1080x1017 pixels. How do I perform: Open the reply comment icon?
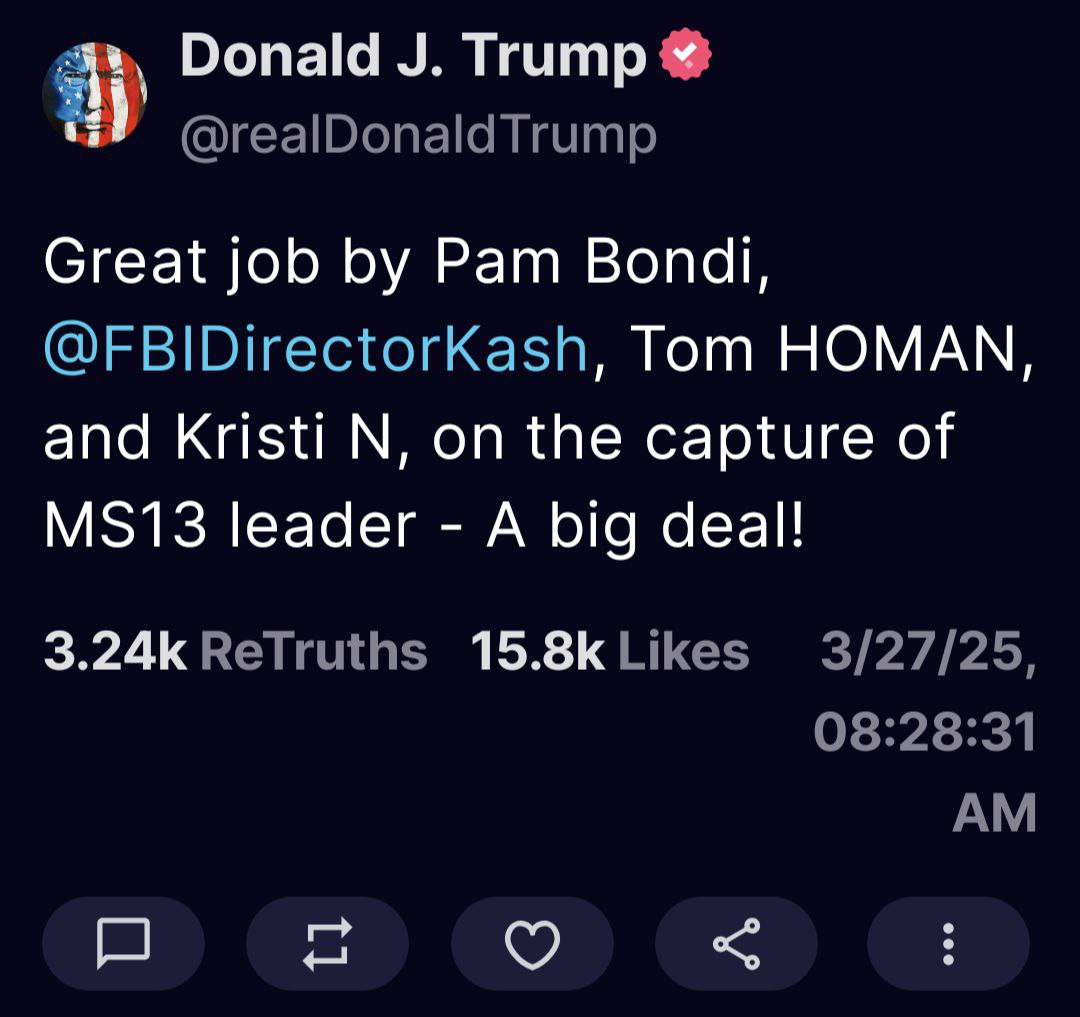tap(123, 943)
